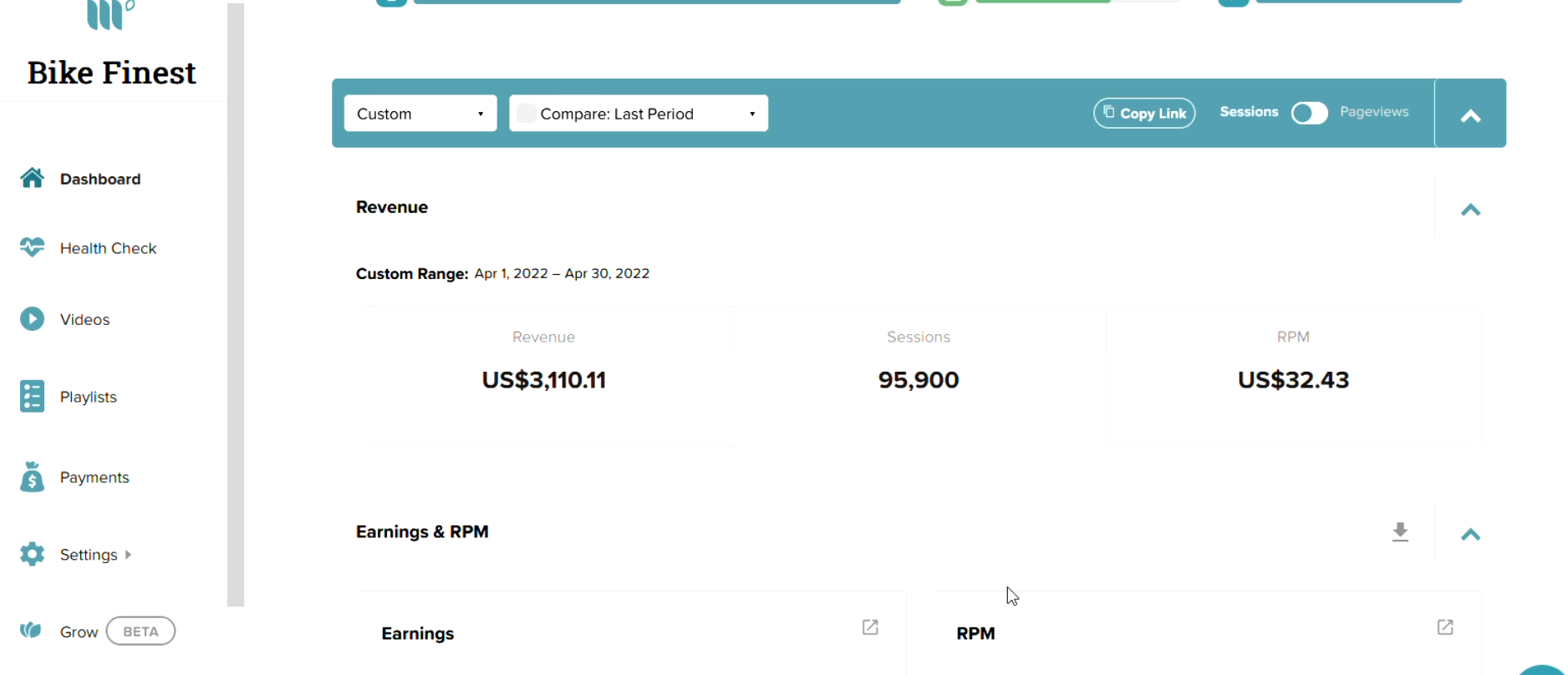The height and width of the screenshot is (675, 1568).
Task: Click the RPM card heading
Action: (x=975, y=633)
